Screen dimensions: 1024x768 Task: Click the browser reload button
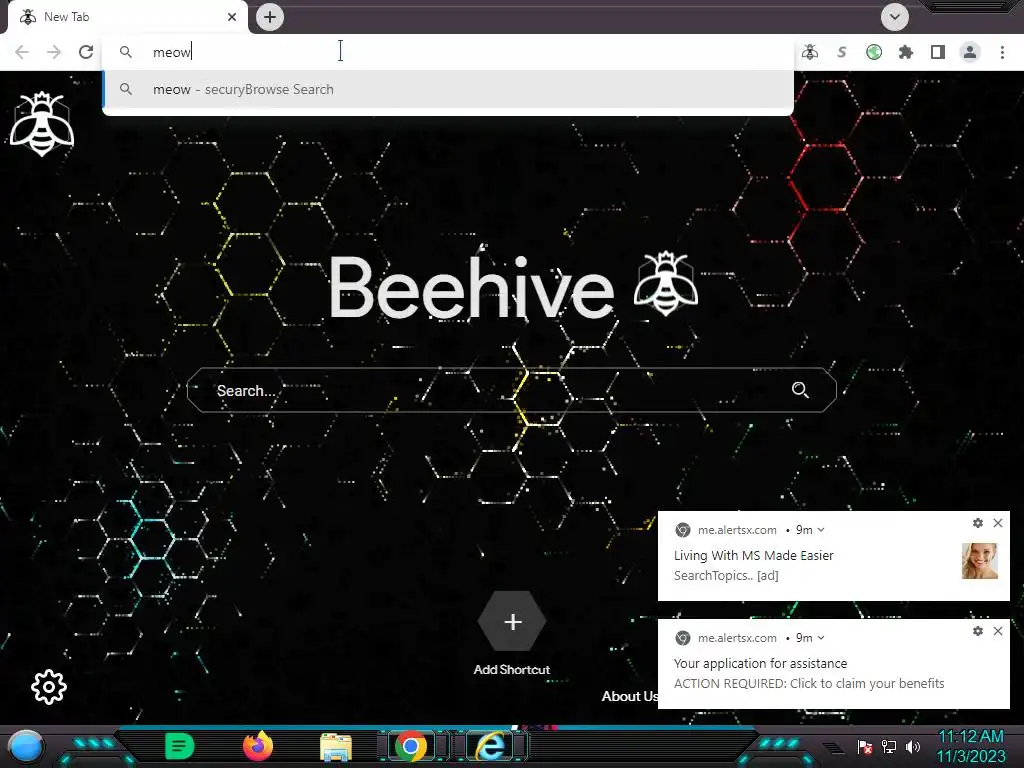pyautogui.click(x=86, y=52)
